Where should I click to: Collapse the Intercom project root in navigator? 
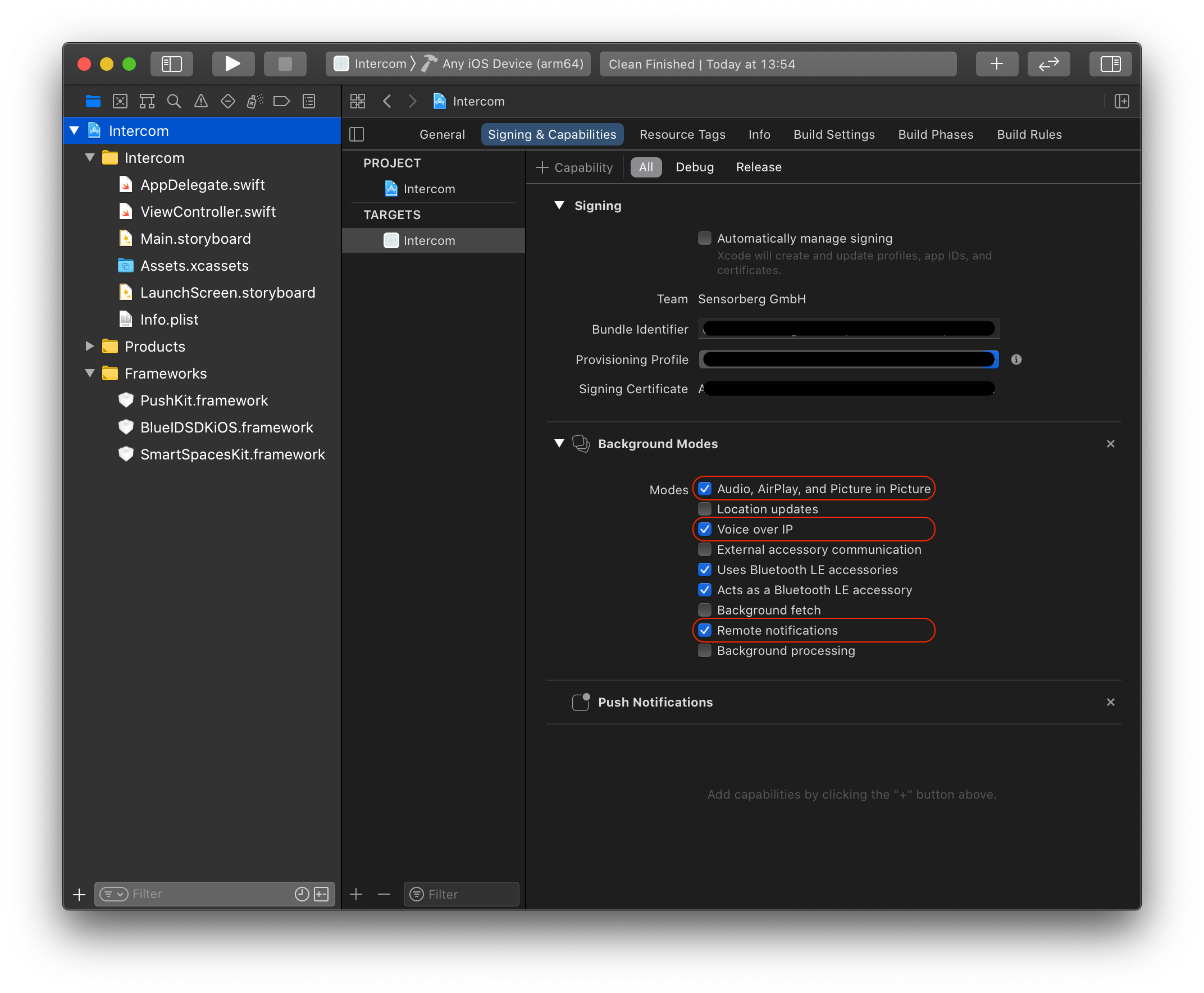[x=74, y=131]
